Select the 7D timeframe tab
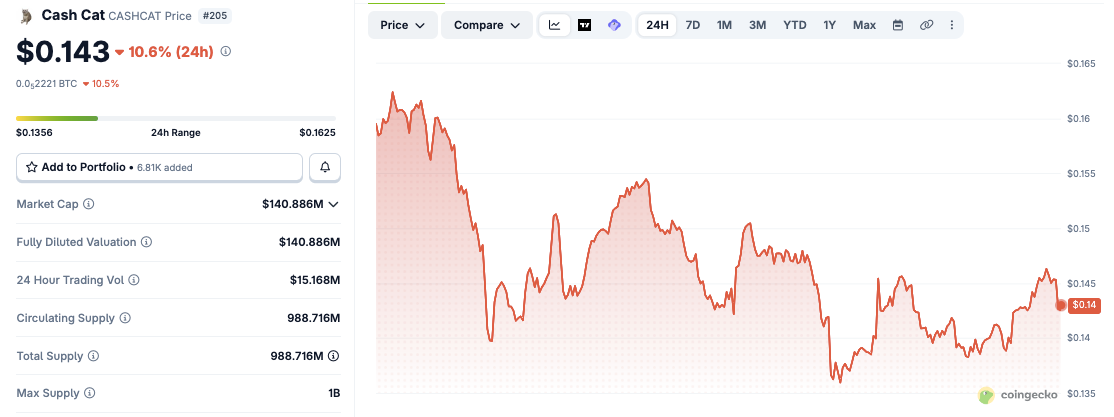The image size is (1114, 417). [693, 25]
